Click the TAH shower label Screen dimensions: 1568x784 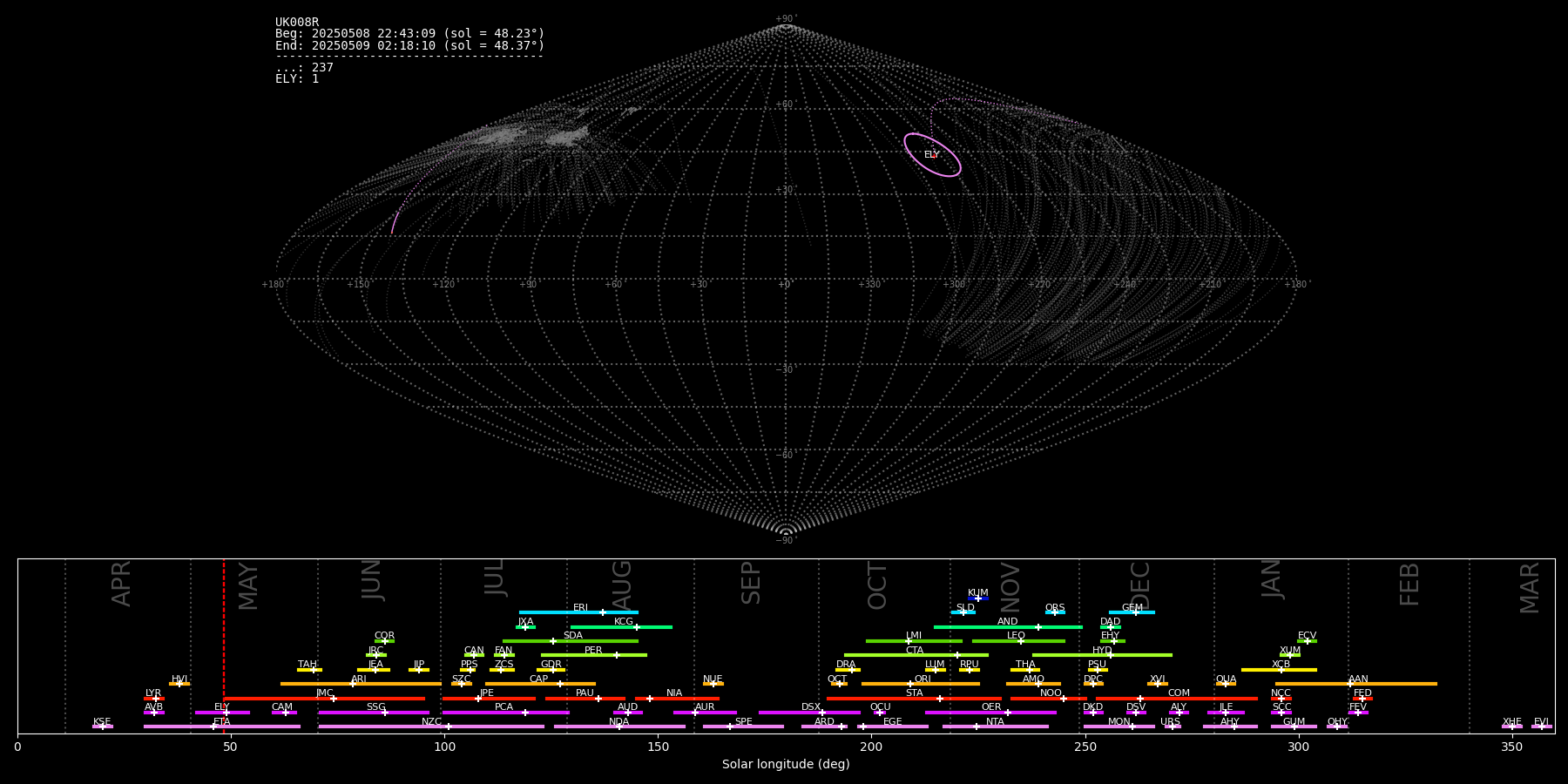tap(308, 665)
